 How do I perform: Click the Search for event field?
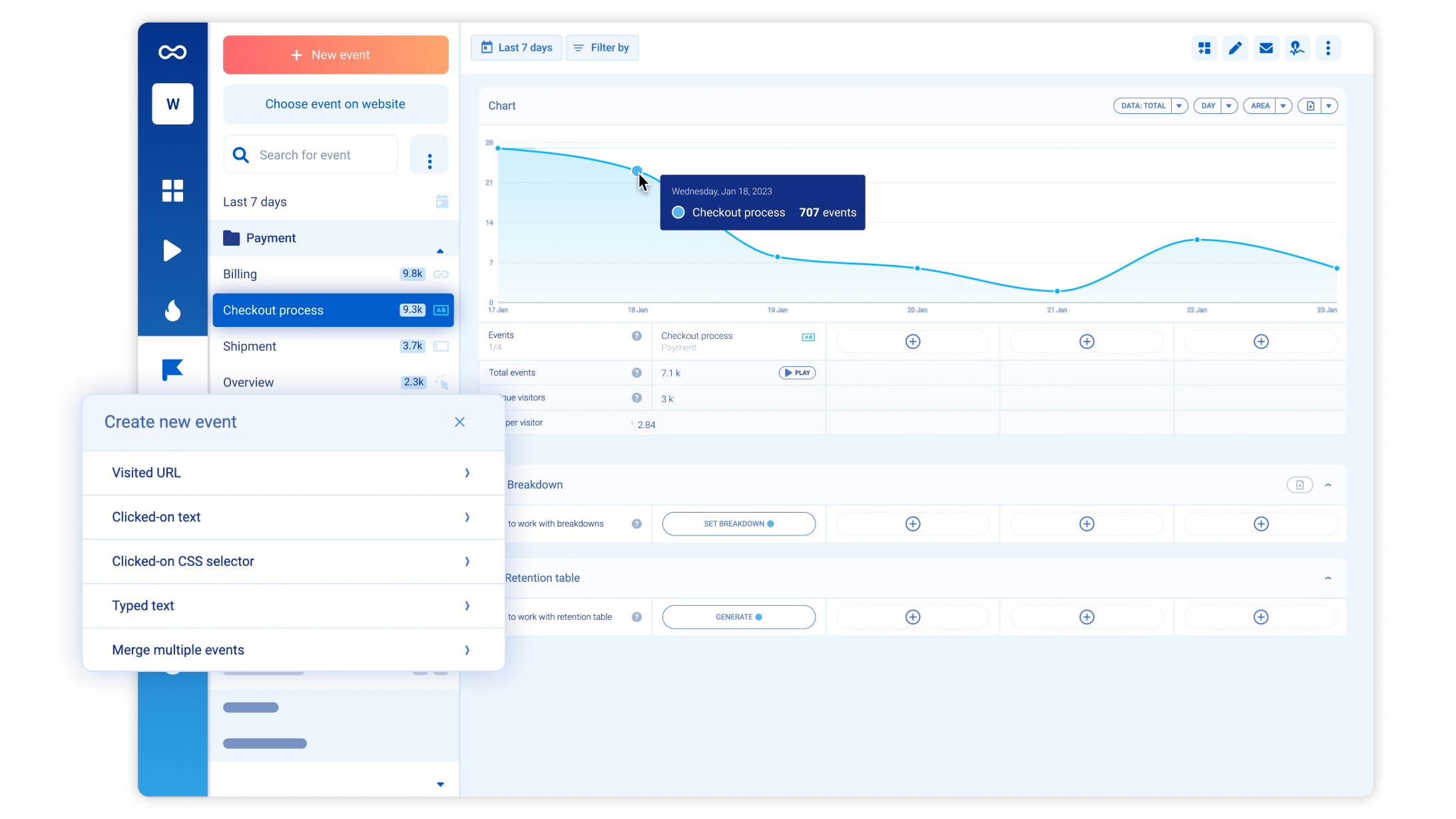[311, 155]
